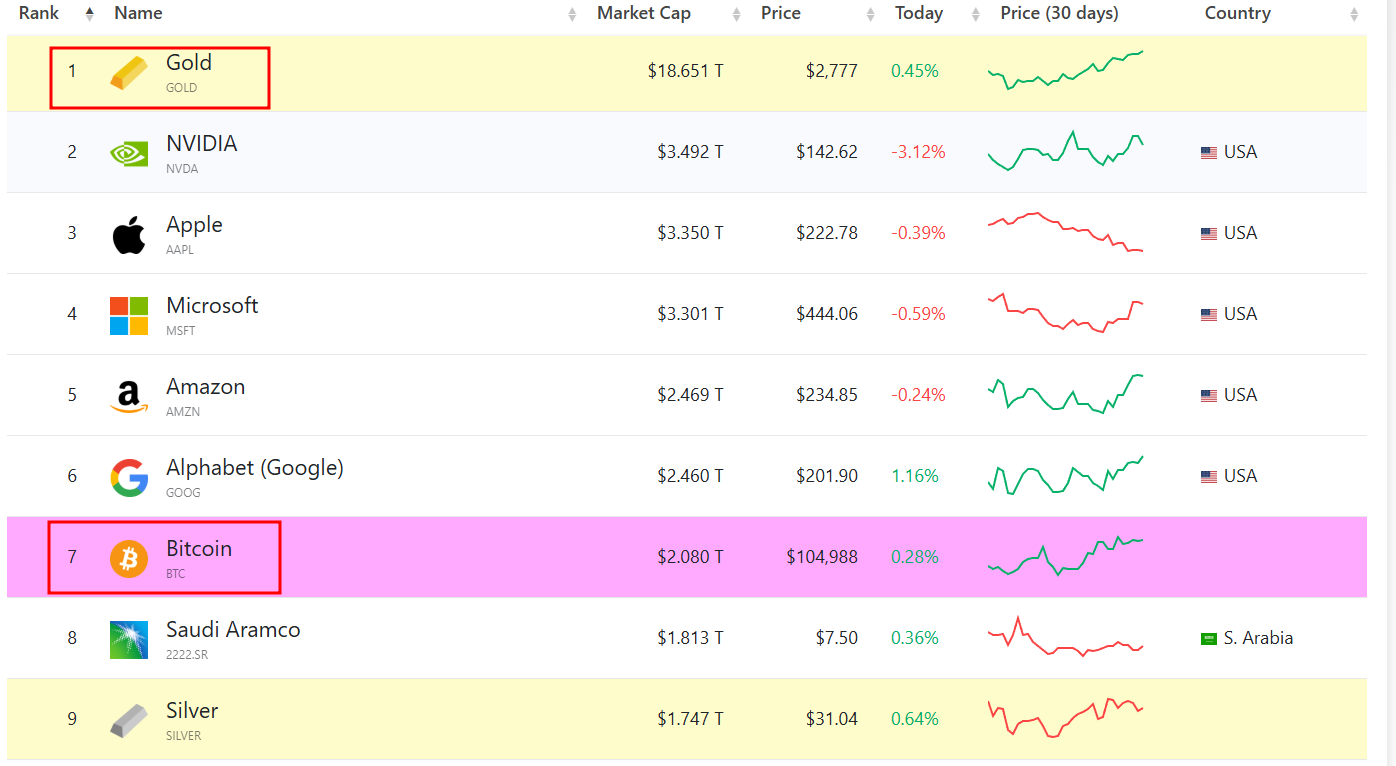
Task: Sort by Price using its arrows
Action: point(870,14)
